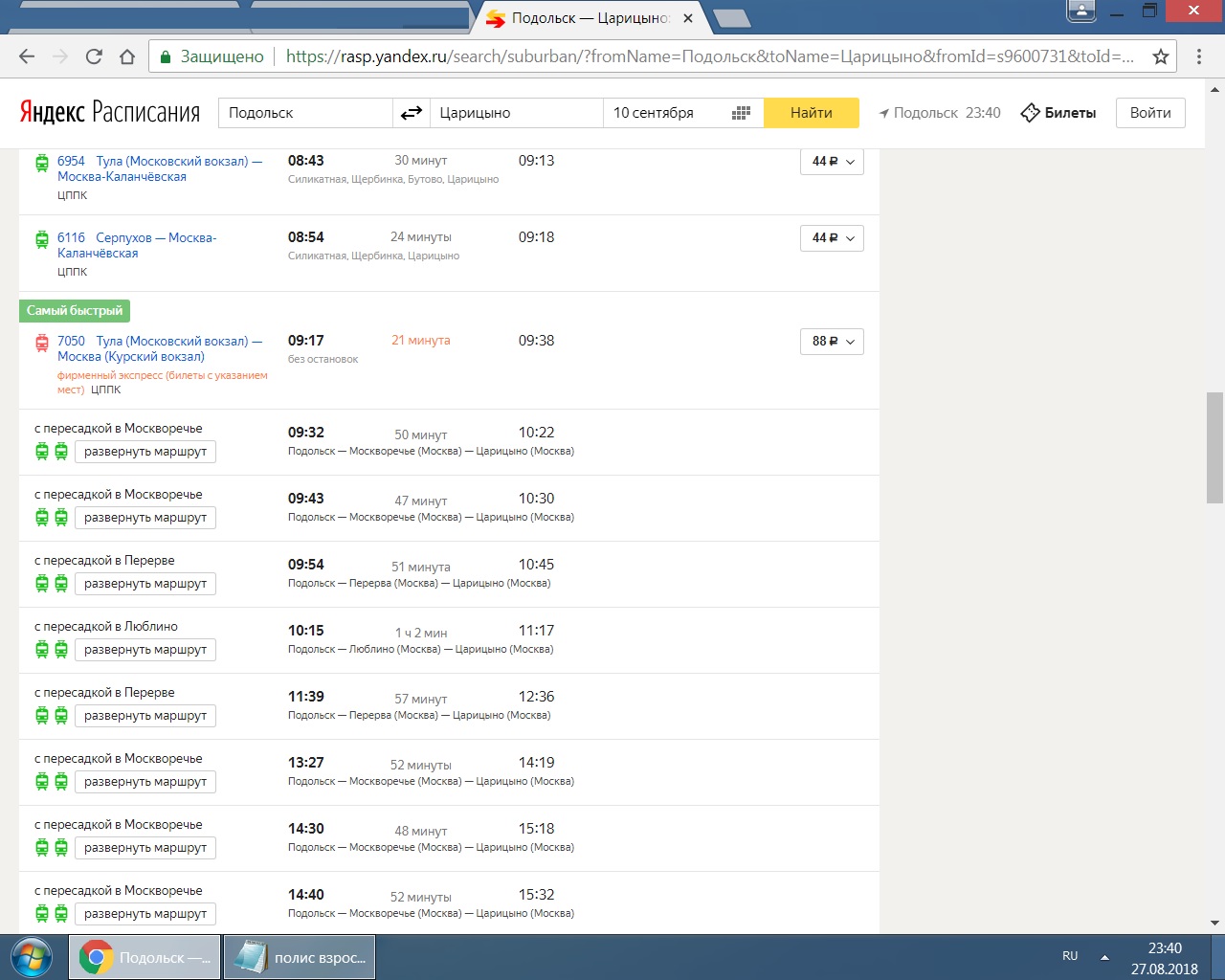The image size is (1225, 980).
Task: Open the Билеты section
Action: tap(1058, 113)
